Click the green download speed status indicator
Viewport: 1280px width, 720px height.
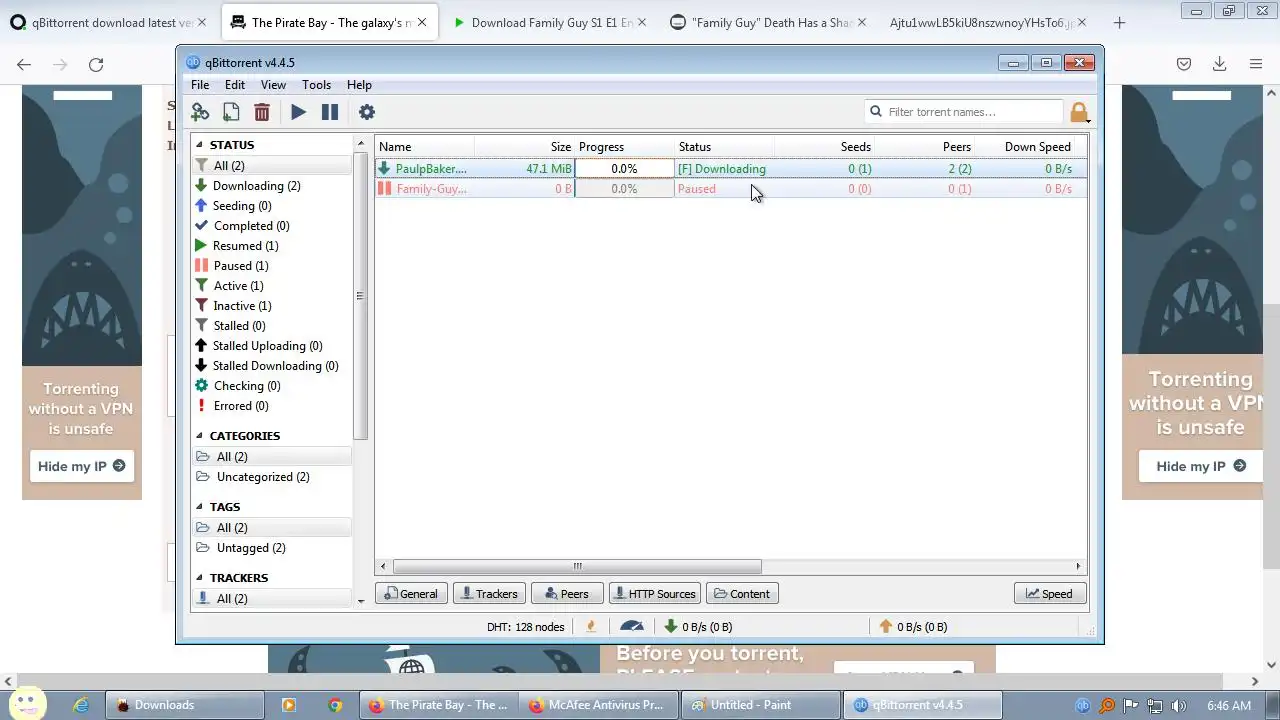(698, 626)
